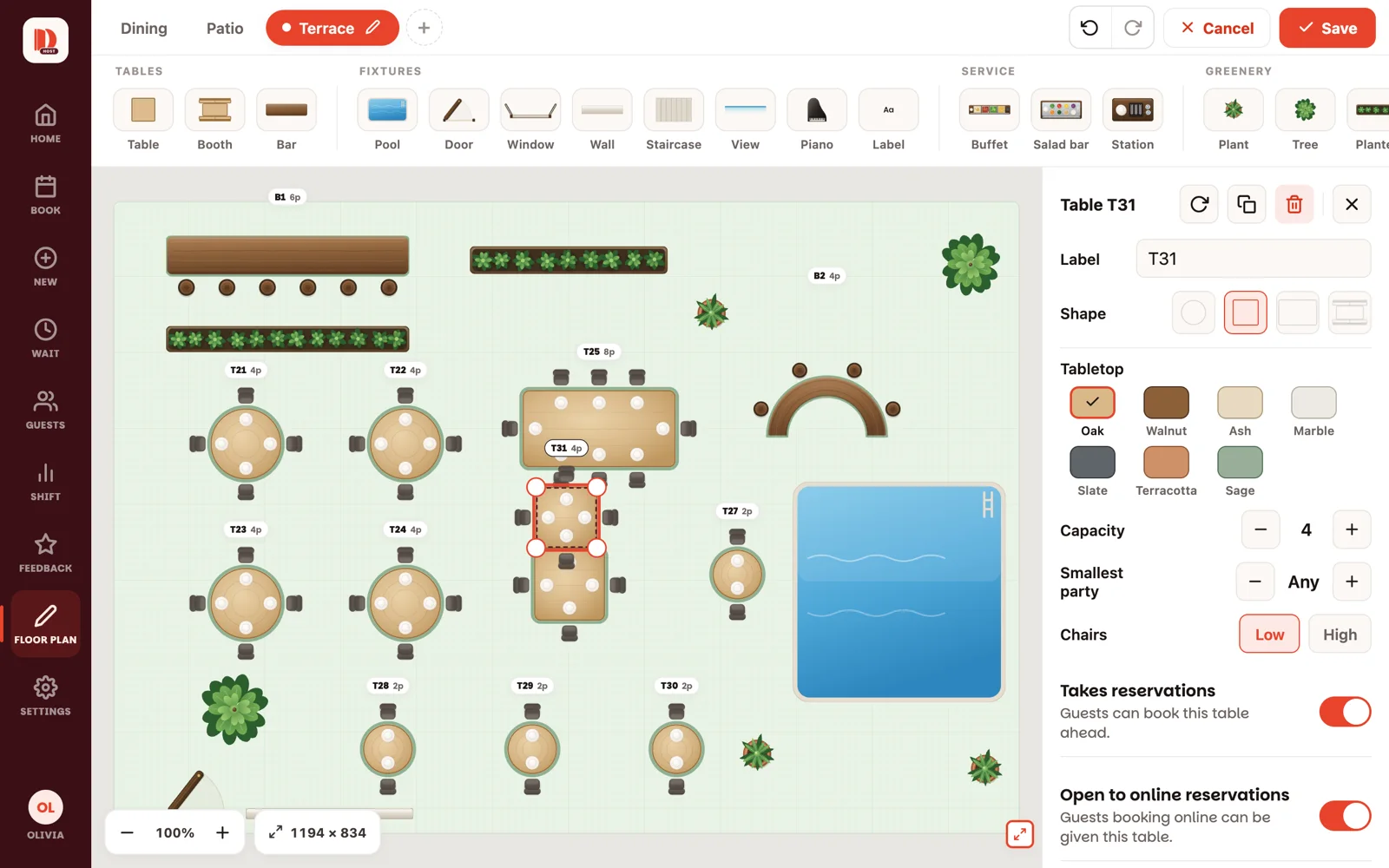Go to Guests in the sidebar
Screen dimensions: 1389x868
(45, 410)
